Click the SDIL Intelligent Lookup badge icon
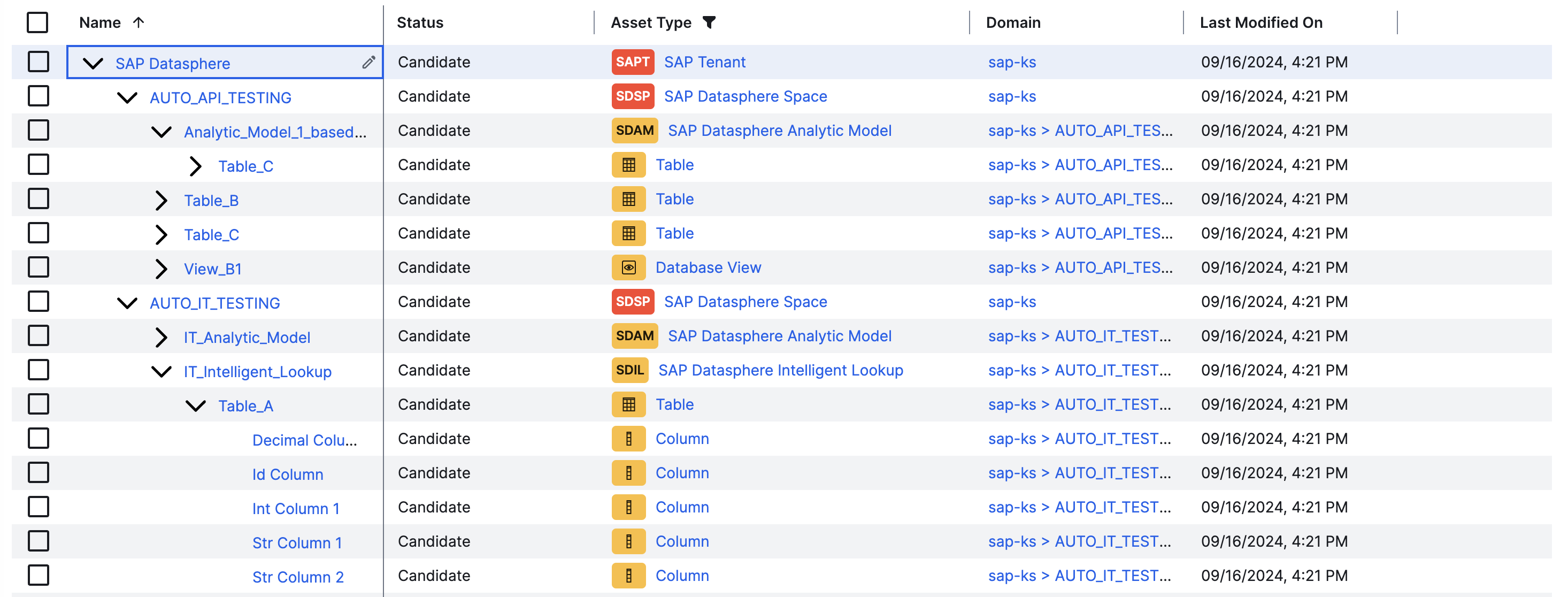This screenshot has width=1568, height=597. click(629, 370)
